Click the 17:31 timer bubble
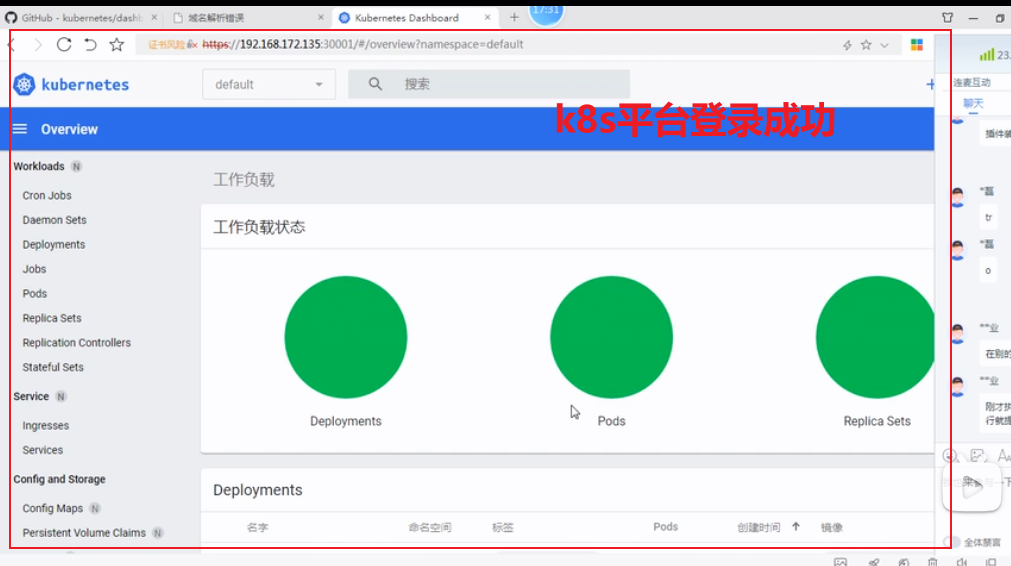Viewport: 1011px width, 566px height. (x=545, y=13)
